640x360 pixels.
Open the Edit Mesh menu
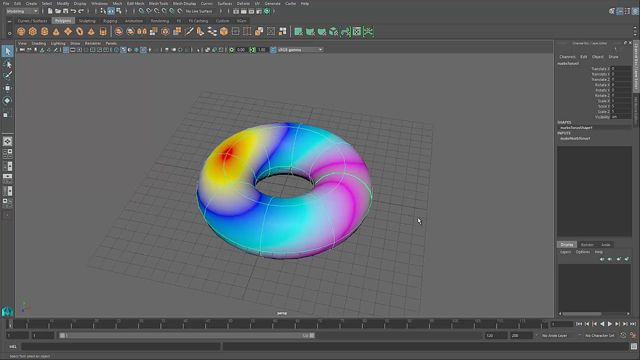click(136, 3)
